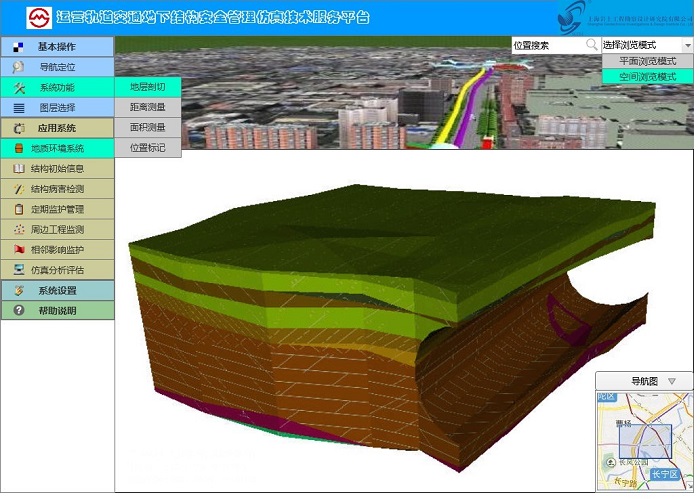Click the layers icon beside 图层选择
The height and width of the screenshot is (499, 700).
pyautogui.click(x=19, y=107)
